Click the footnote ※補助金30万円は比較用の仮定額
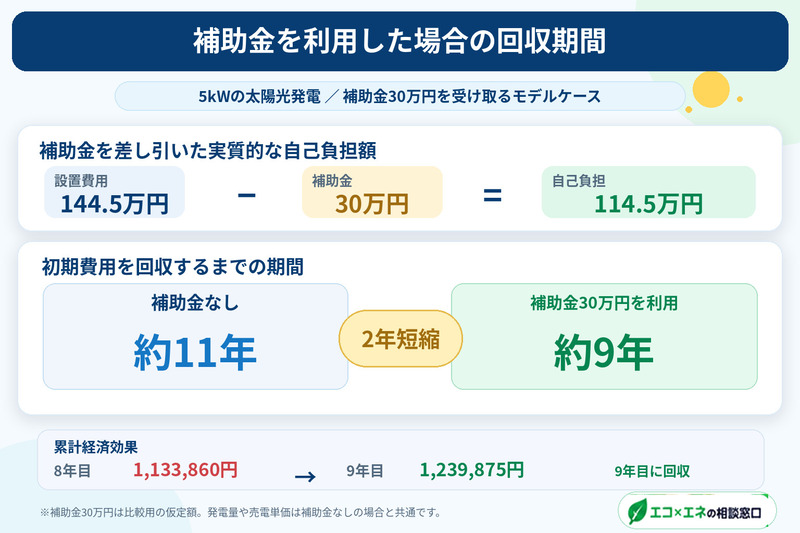 pos(240,512)
